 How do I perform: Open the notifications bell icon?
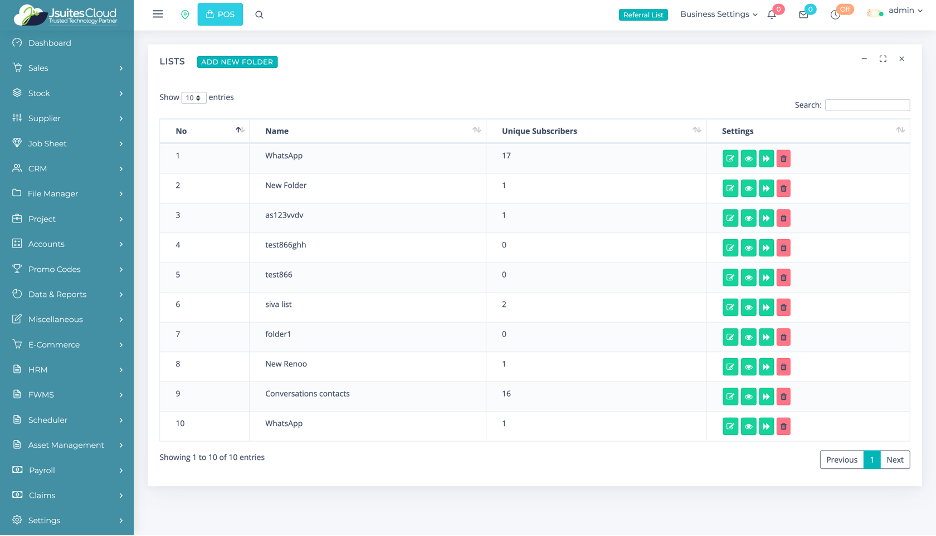coord(771,15)
